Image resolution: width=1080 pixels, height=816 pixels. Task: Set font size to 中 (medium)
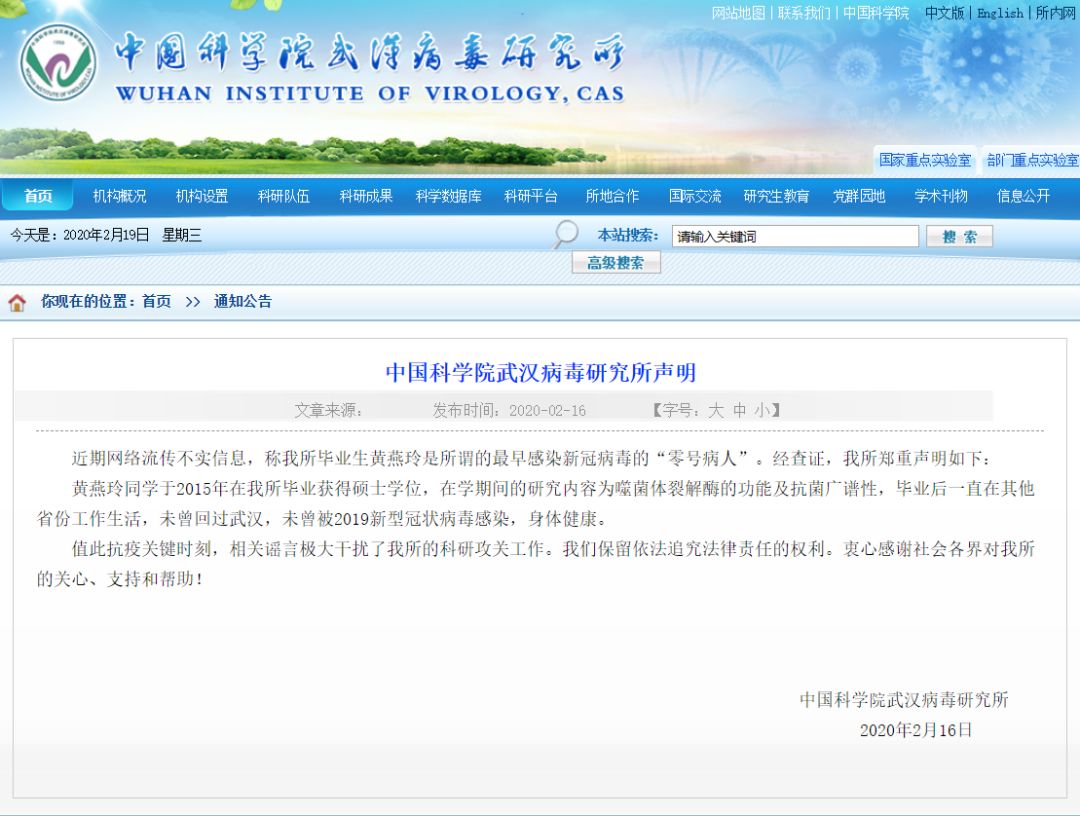pos(739,410)
